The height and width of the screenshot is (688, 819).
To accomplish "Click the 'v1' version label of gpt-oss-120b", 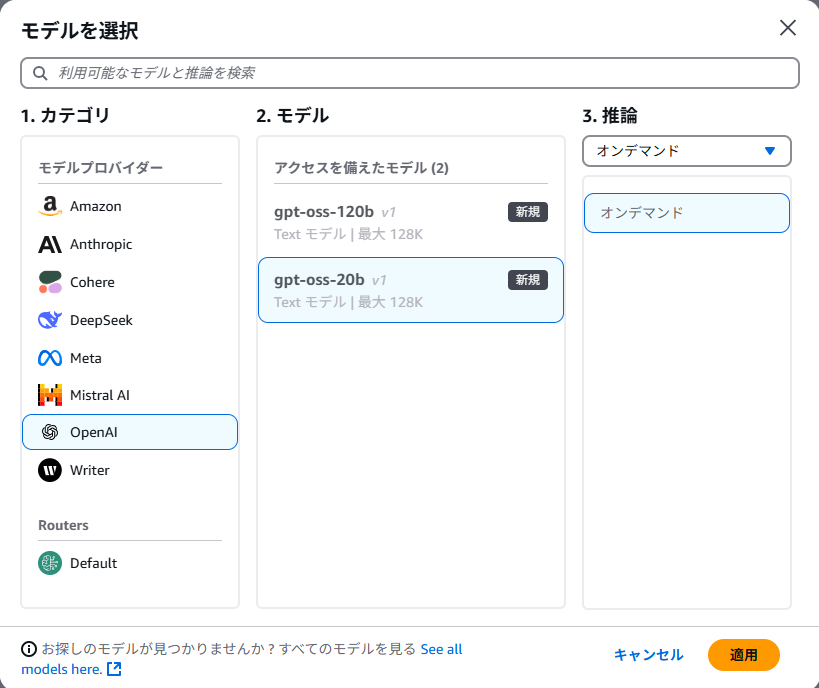I will tap(388, 213).
